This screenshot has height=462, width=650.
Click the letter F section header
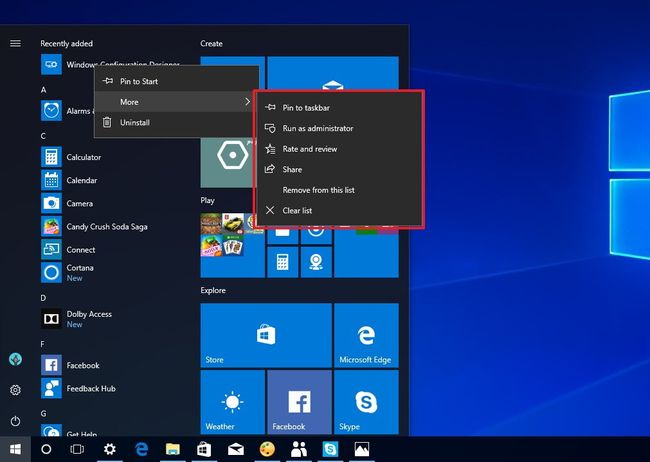(43, 344)
